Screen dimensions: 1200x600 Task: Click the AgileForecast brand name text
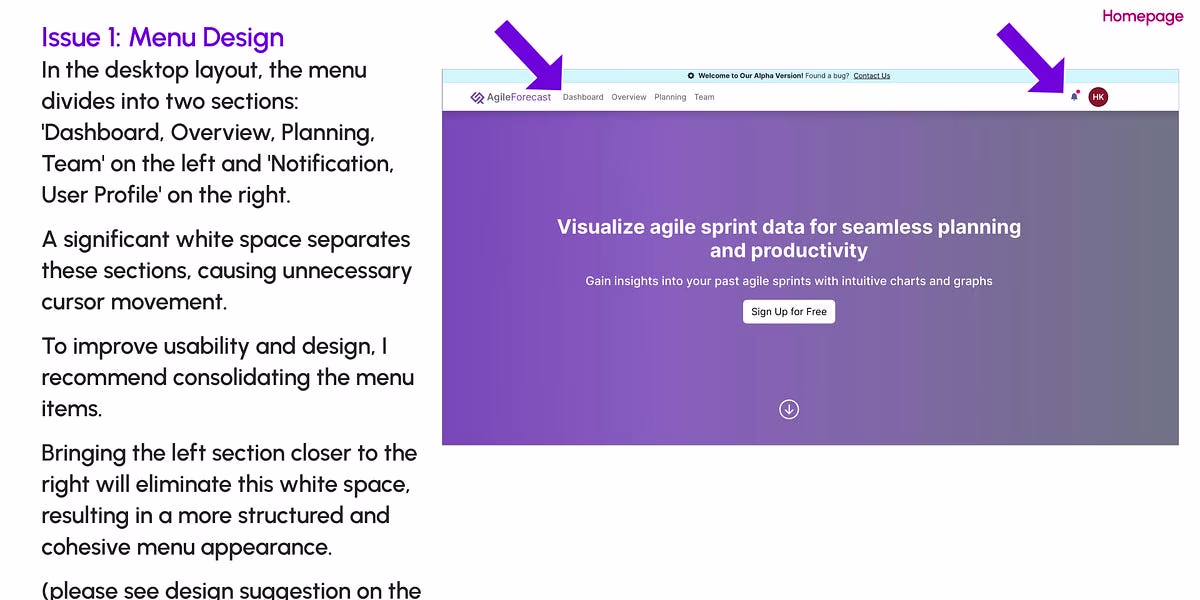point(518,97)
